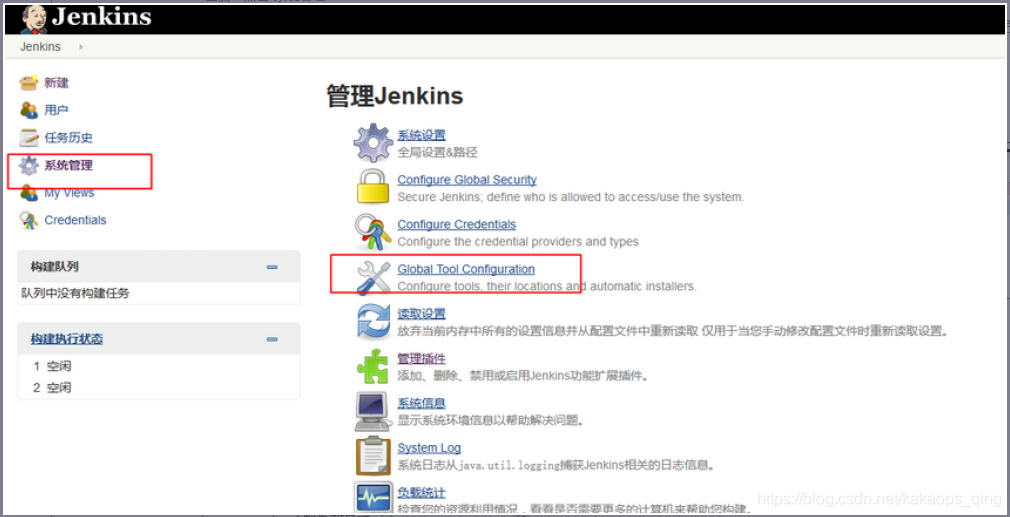Click the keys icon for Configure Credentials
The height and width of the screenshot is (517, 1010).
(x=373, y=232)
